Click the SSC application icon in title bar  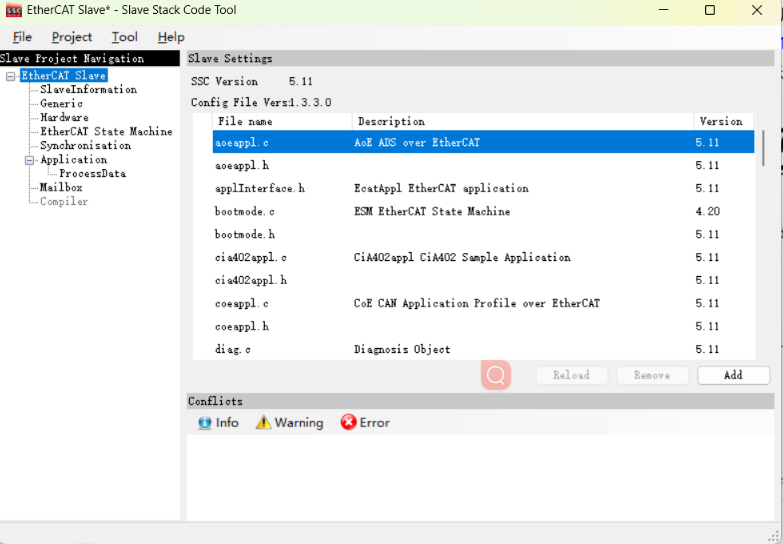pos(14,10)
